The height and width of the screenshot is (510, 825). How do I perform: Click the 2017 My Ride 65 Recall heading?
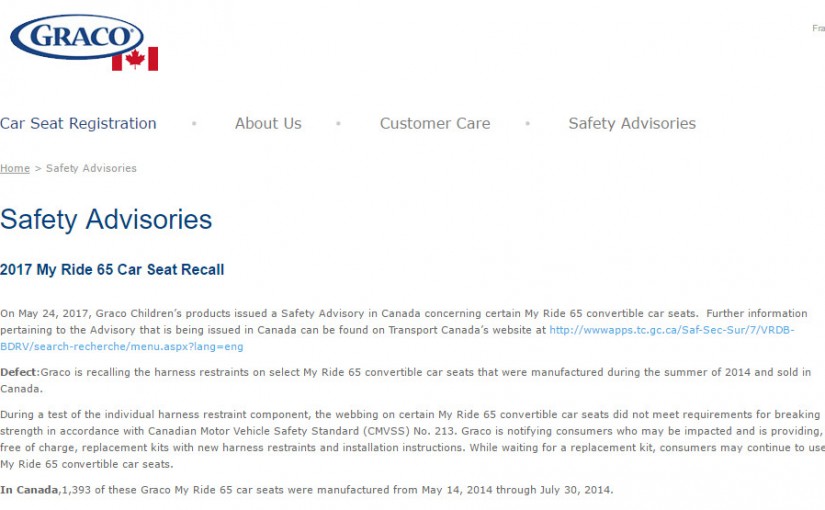pos(112,270)
